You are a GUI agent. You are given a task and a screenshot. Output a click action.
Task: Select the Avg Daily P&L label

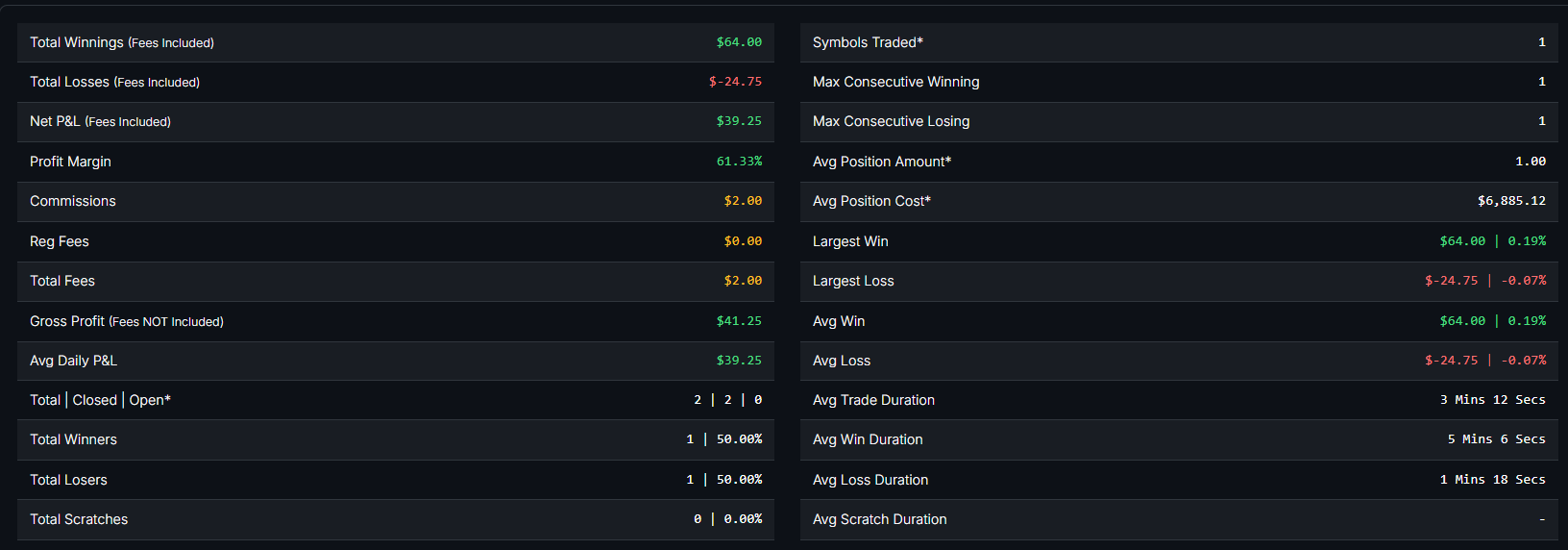click(73, 361)
